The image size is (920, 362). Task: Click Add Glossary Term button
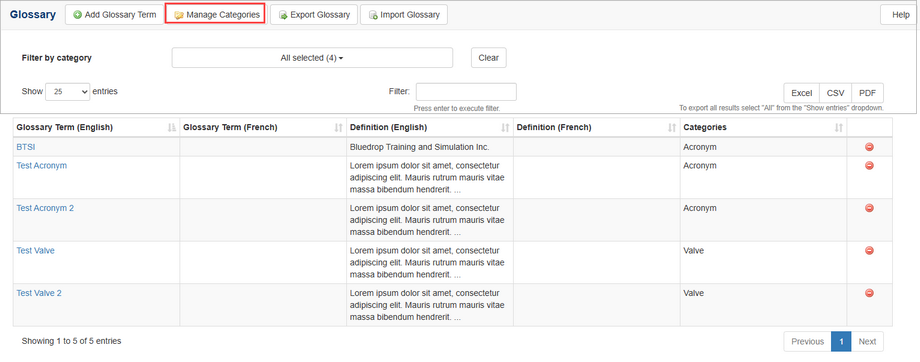[x=114, y=15]
